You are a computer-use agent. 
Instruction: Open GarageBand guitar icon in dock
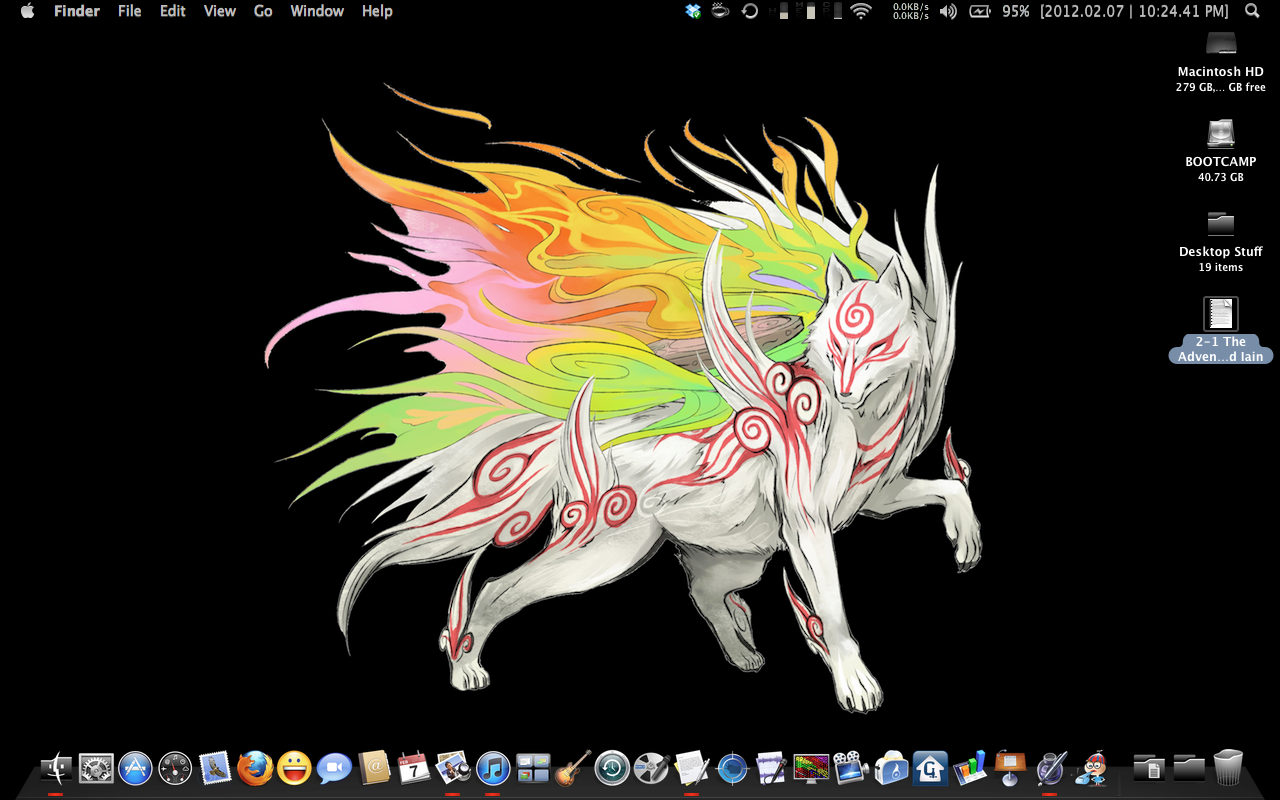[573, 768]
